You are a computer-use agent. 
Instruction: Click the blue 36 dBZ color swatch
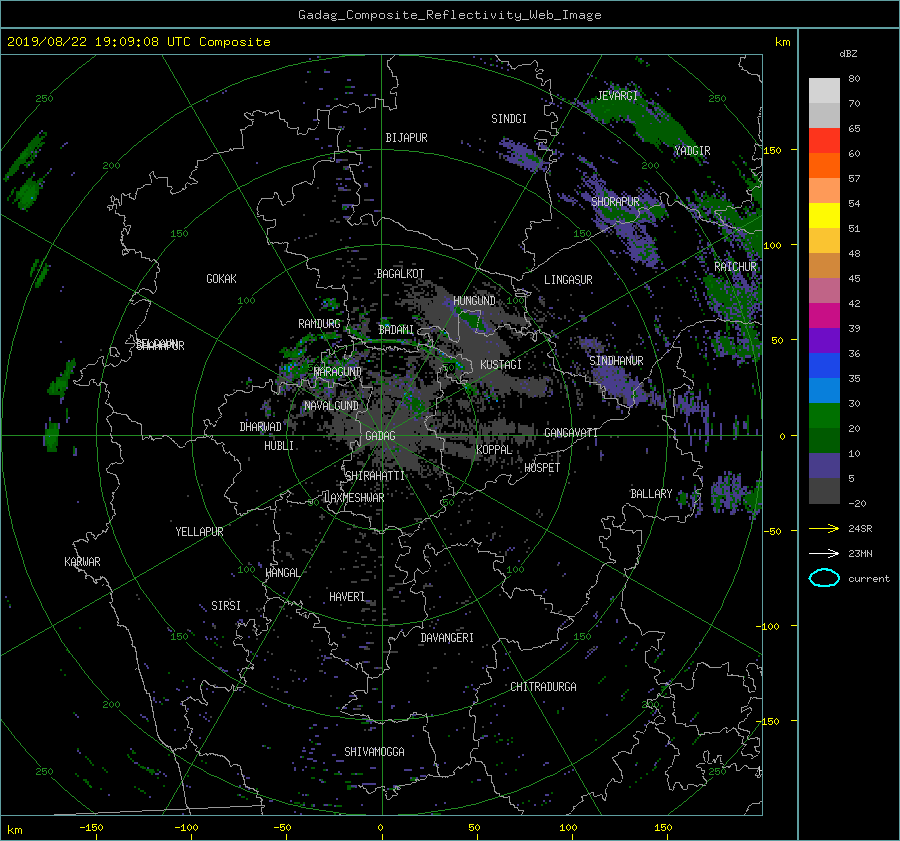(824, 365)
